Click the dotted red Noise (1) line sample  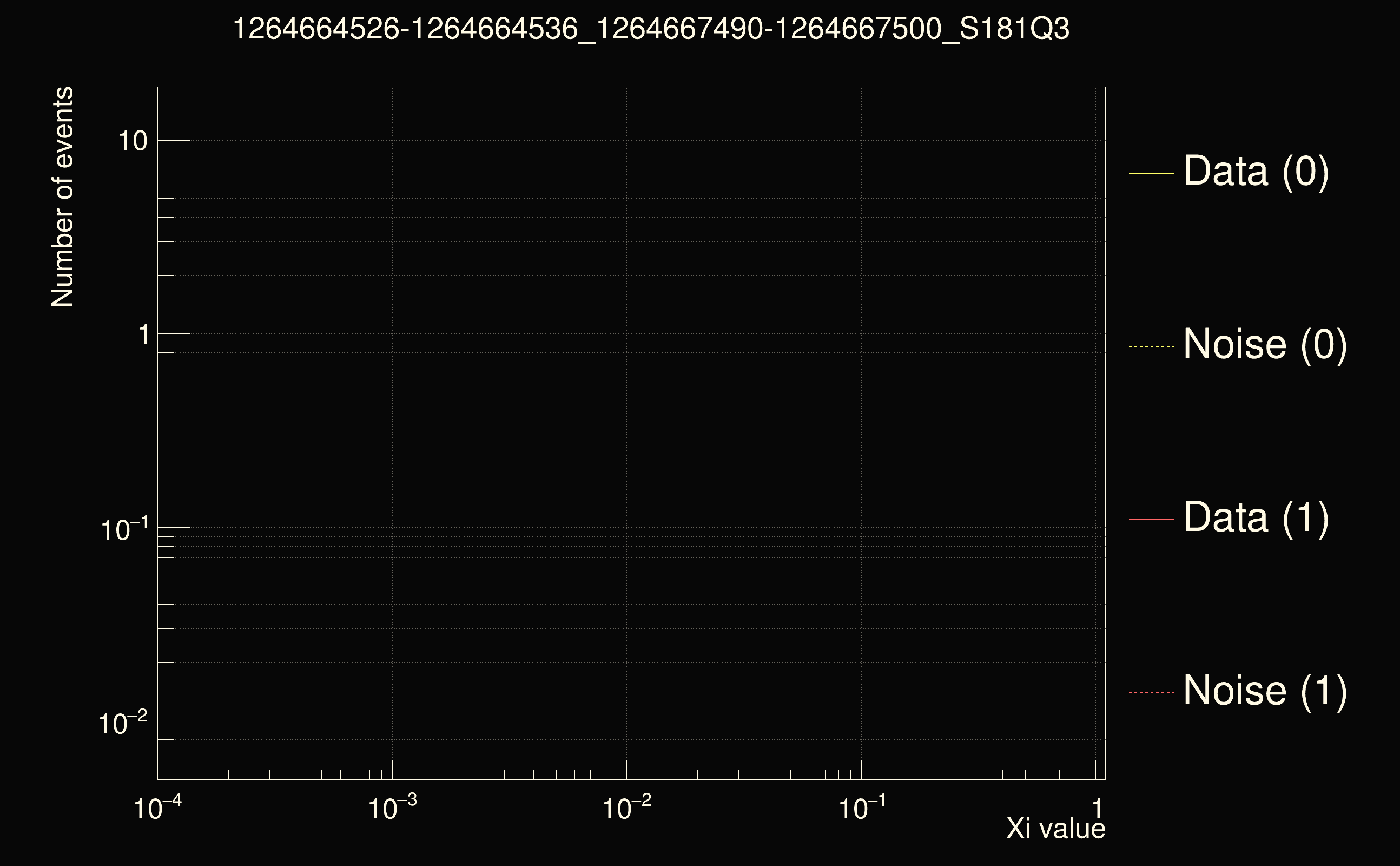pos(1151,692)
